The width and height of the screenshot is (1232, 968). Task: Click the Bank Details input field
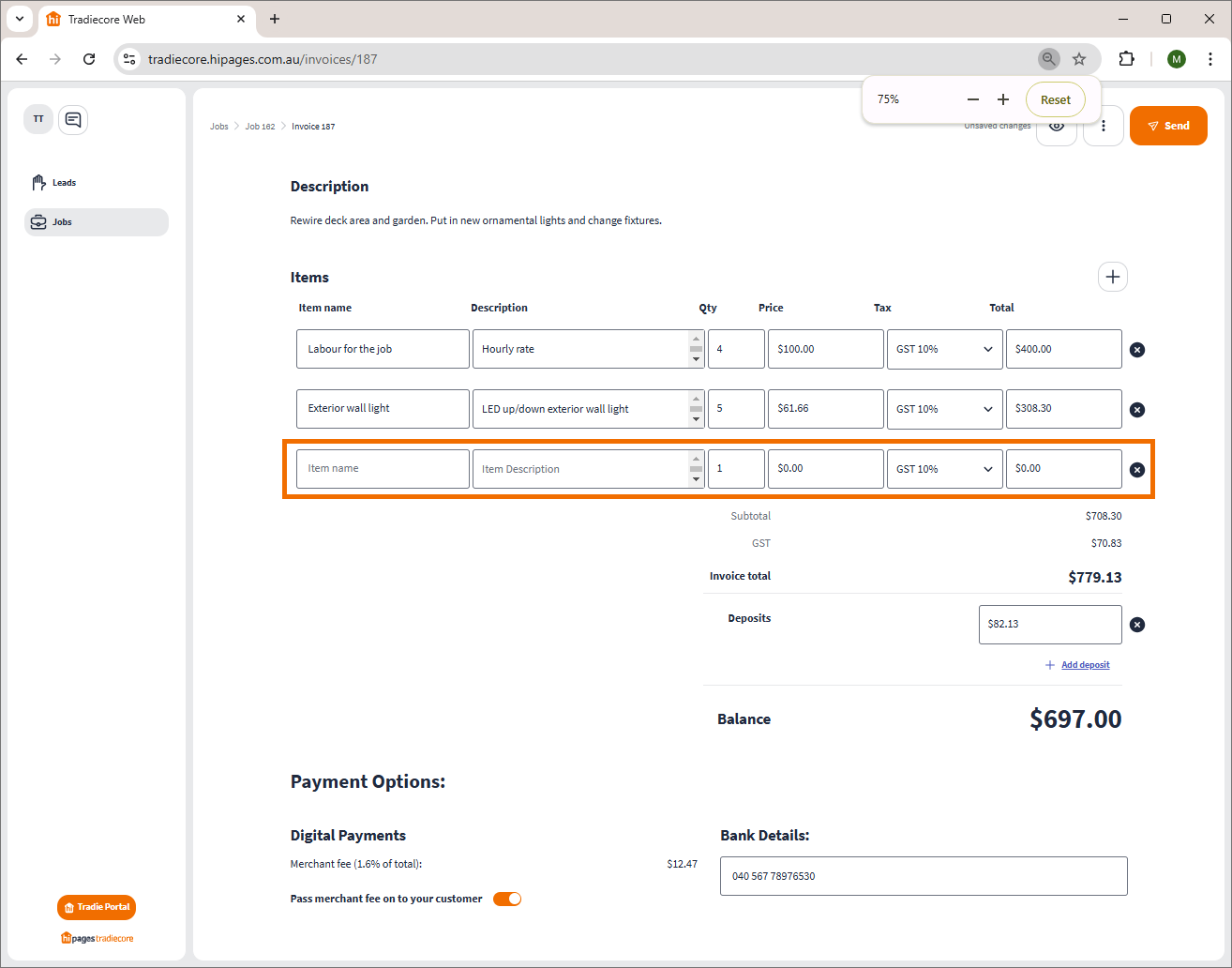923,876
